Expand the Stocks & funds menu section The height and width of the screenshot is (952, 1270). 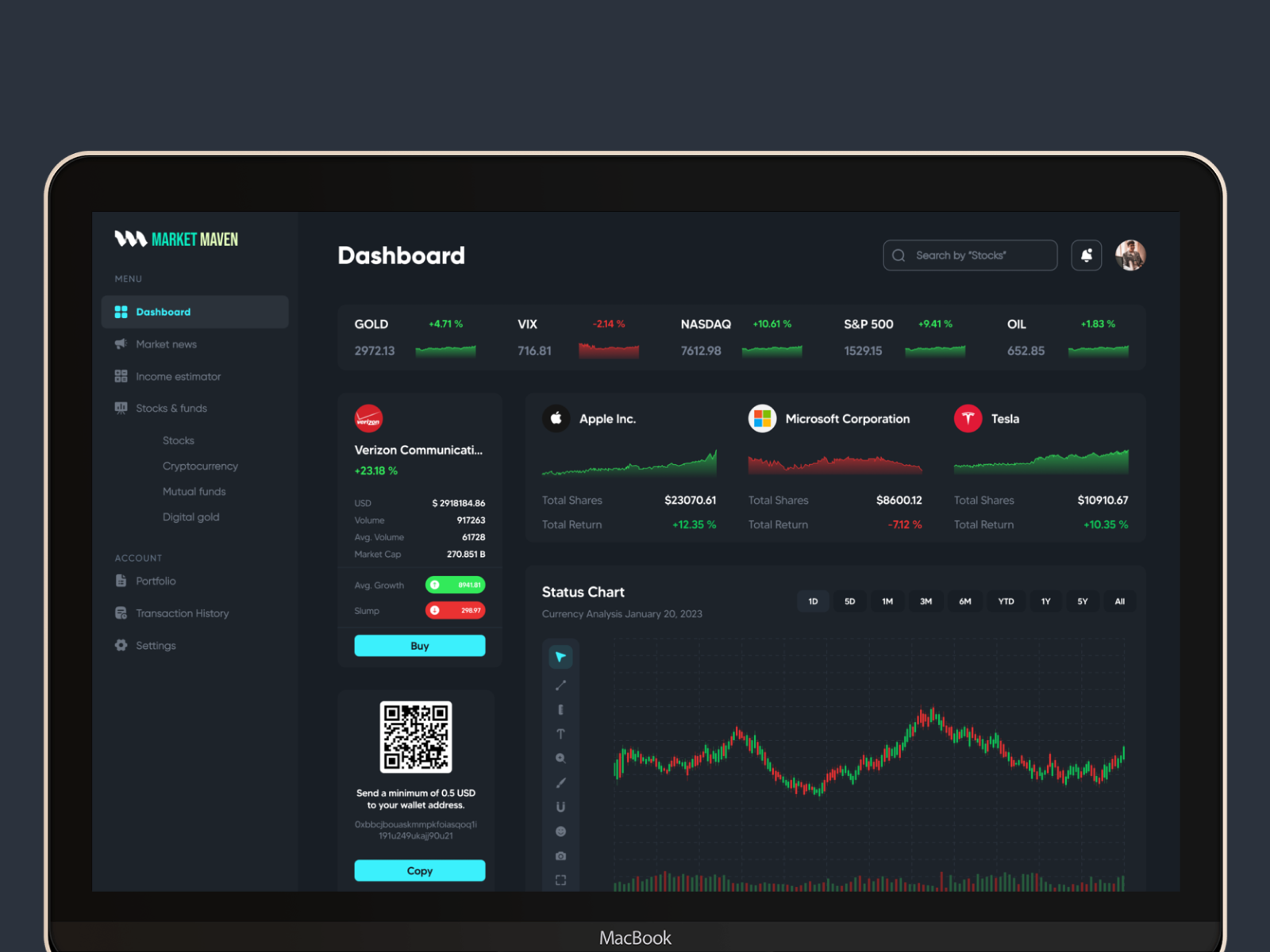pyautogui.click(x=171, y=408)
